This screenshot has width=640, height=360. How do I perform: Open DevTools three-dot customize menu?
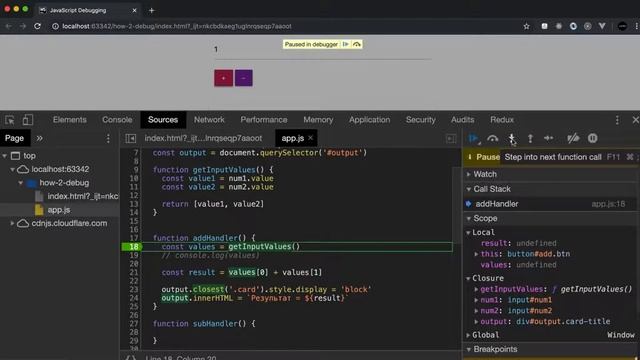(617, 120)
